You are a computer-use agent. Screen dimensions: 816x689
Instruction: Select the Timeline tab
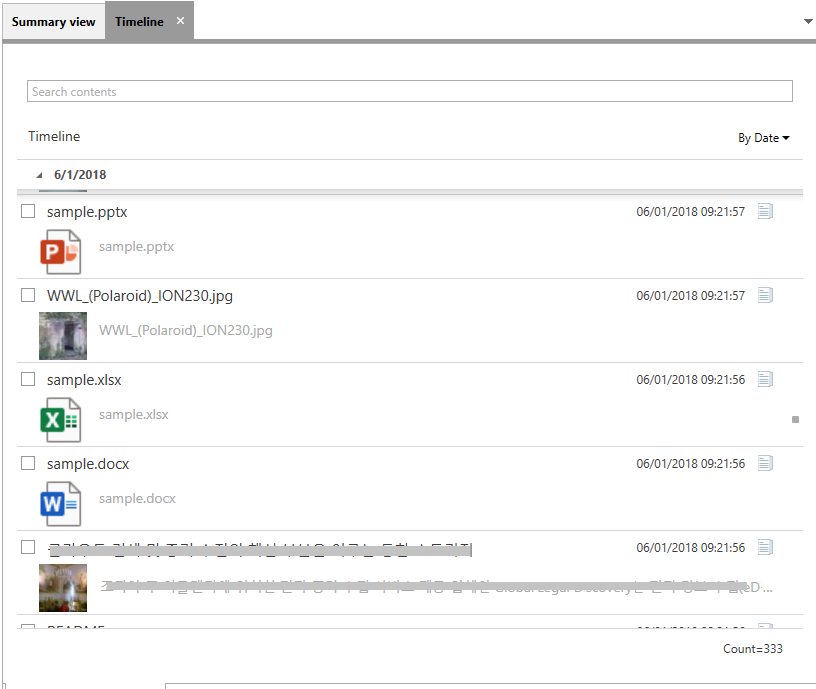pyautogui.click(x=139, y=22)
